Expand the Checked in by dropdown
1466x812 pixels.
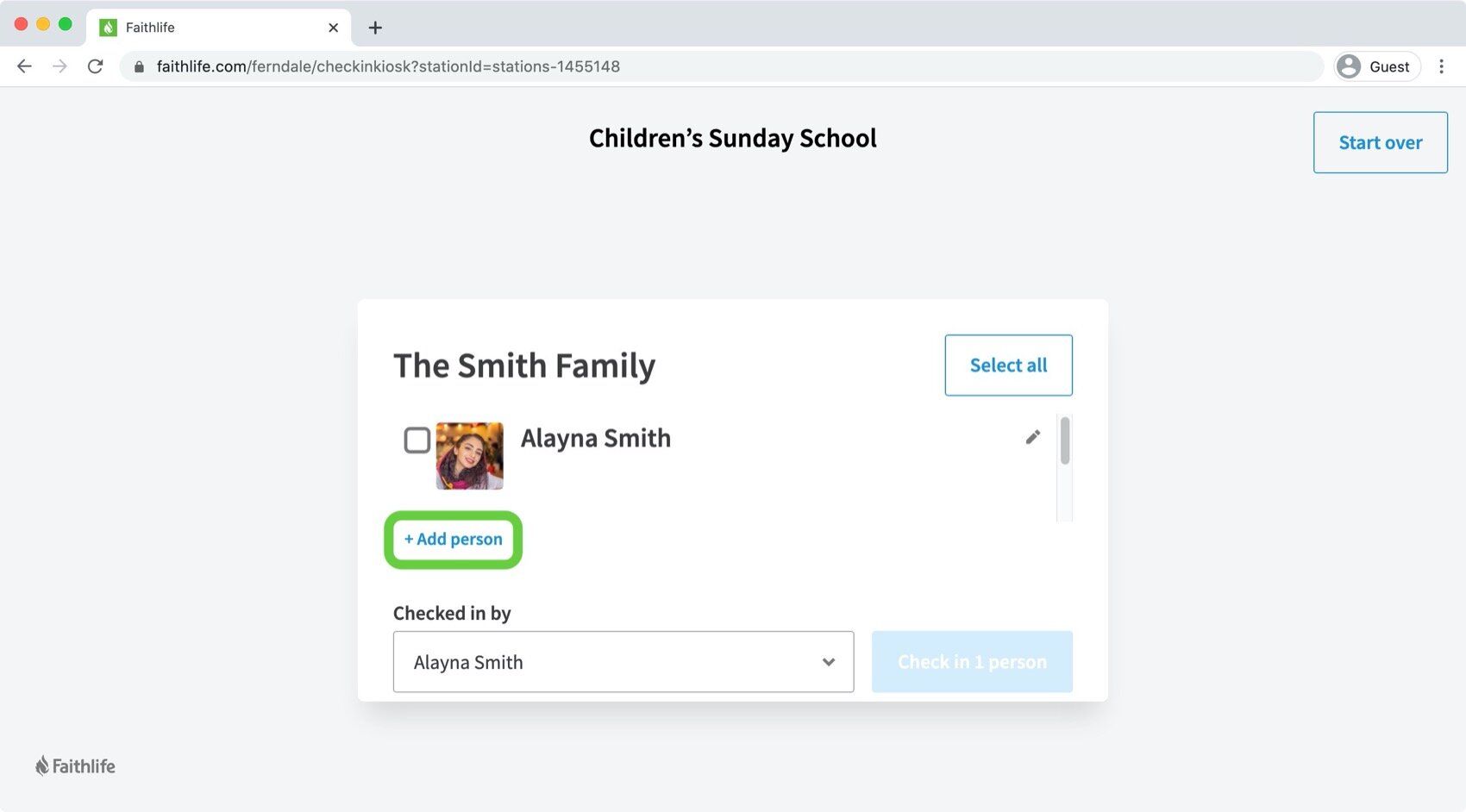tap(623, 662)
